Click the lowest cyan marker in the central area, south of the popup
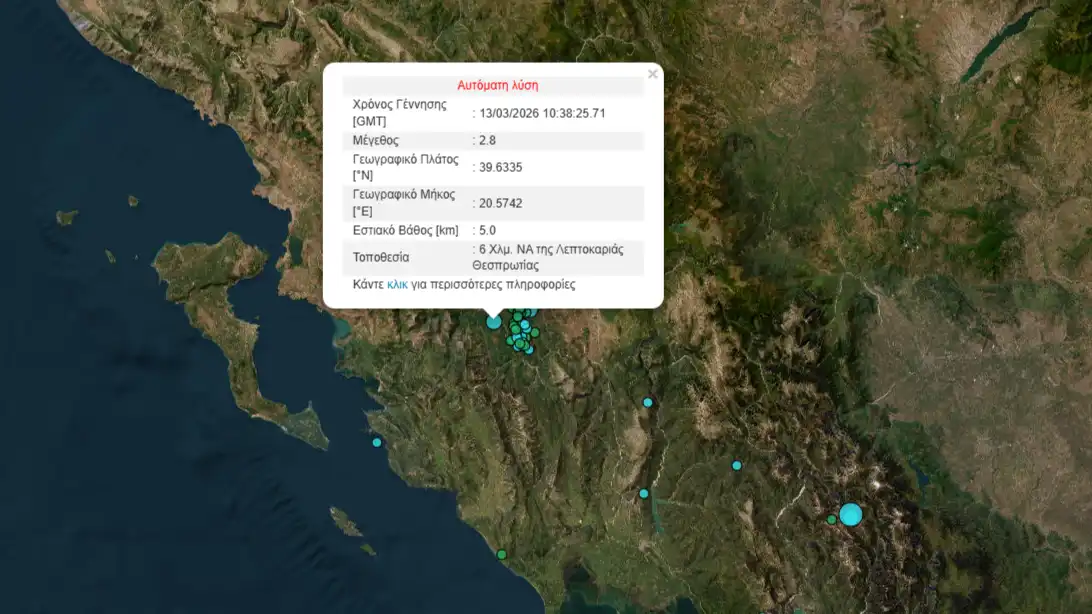1092x614 pixels. coord(643,493)
